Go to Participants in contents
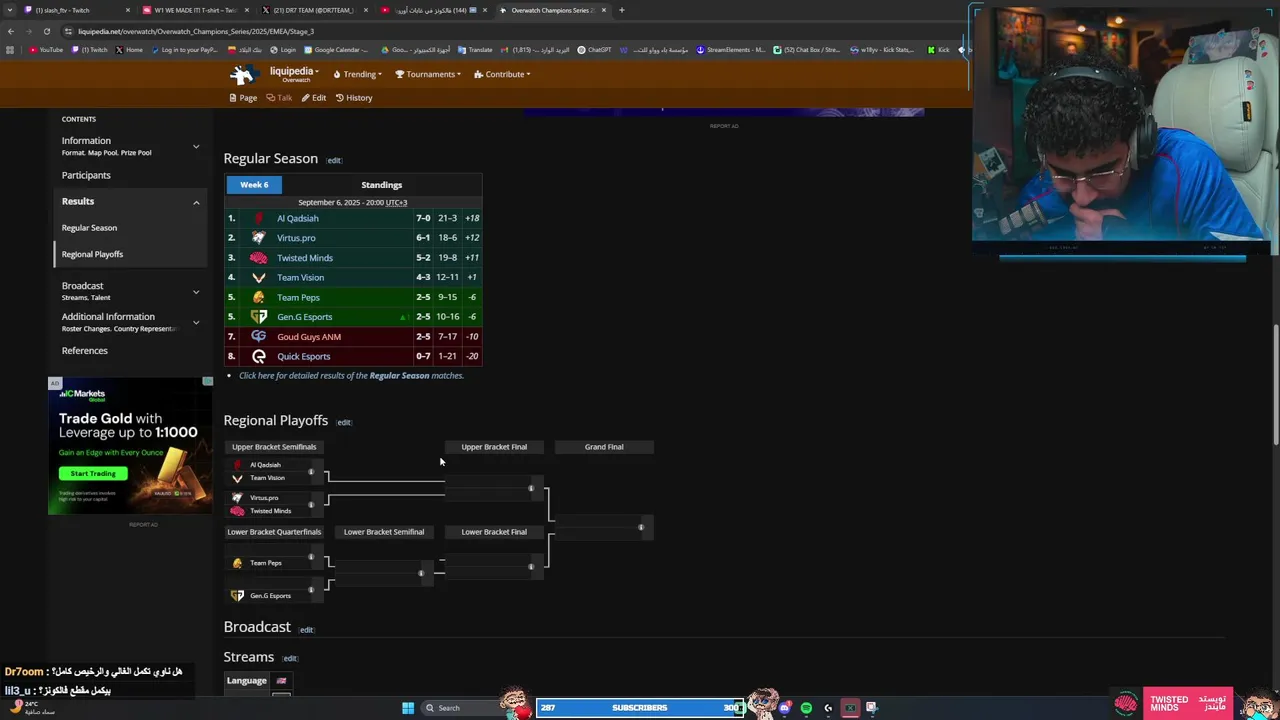Viewport: 1280px width, 720px height. 86,175
